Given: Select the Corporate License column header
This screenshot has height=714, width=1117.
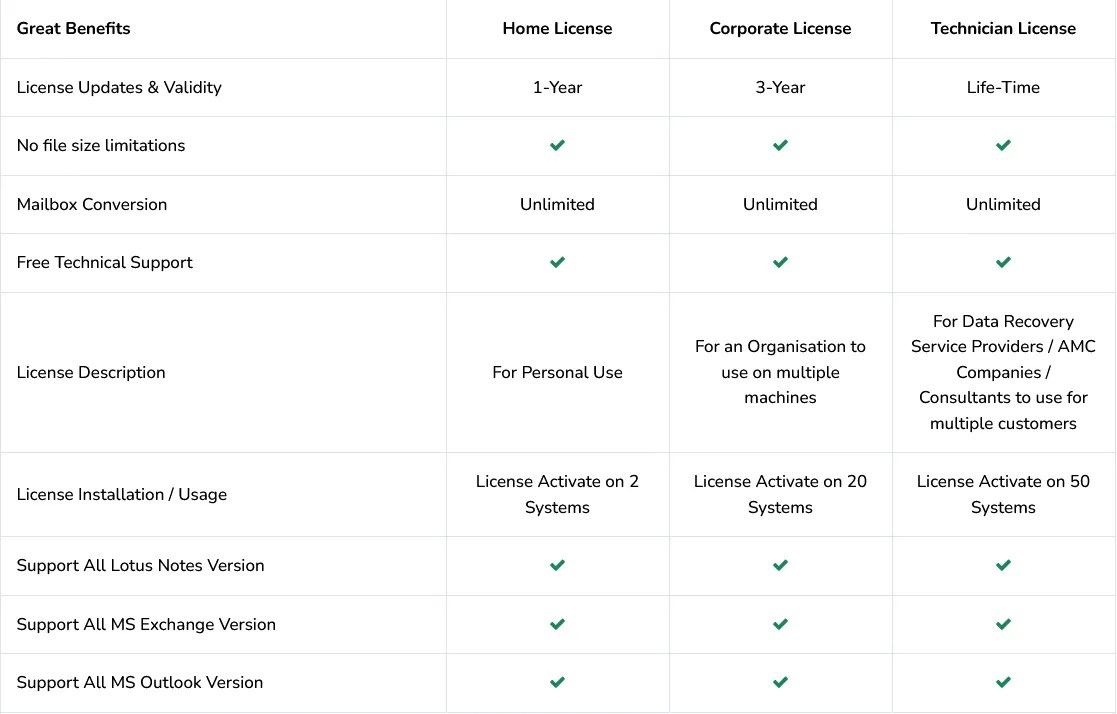Looking at the screenshot, I should [780, 28].
